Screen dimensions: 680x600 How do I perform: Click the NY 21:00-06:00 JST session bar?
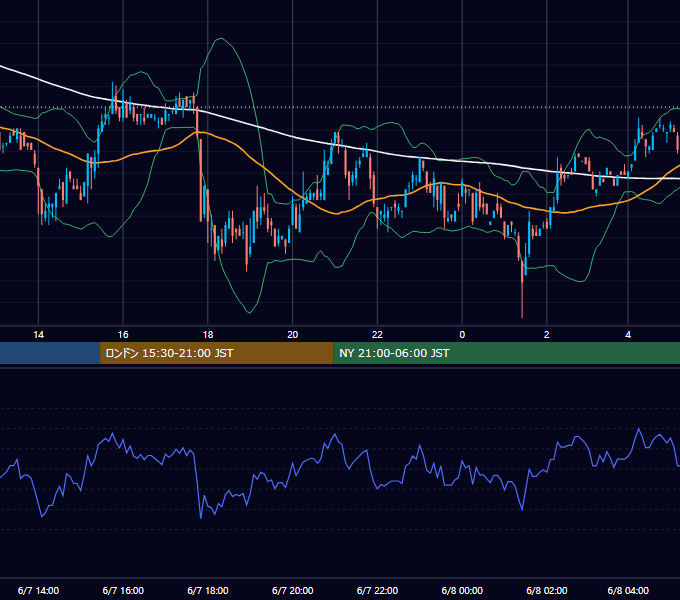tap(507, 353)
